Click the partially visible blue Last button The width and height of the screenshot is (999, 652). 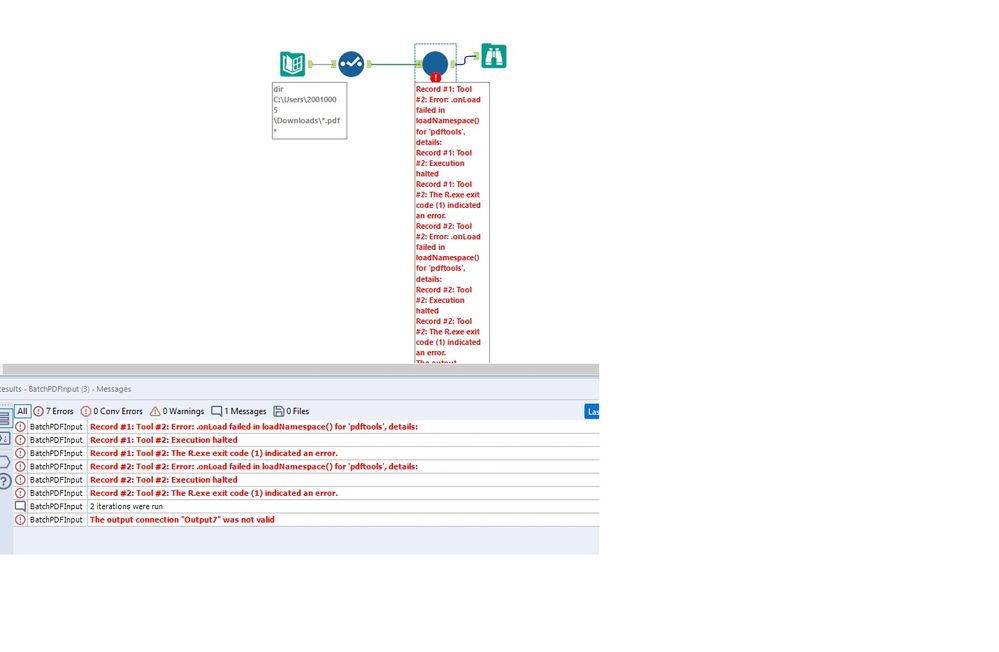click(x=591, y=411)
